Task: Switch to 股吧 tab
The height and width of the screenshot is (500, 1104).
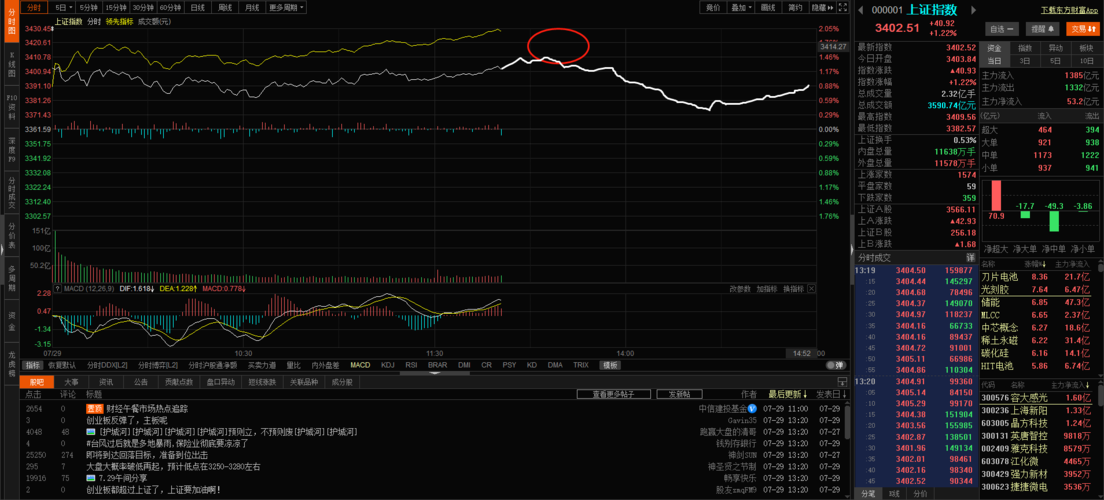Action: [37, 382]
